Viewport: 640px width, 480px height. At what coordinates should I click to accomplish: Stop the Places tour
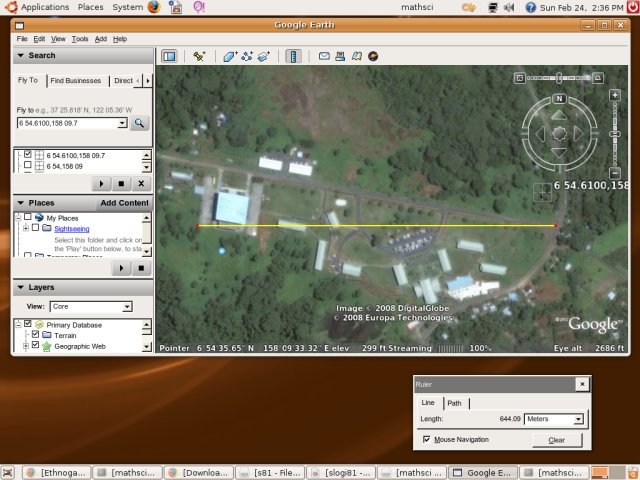(x=141, y=268)
